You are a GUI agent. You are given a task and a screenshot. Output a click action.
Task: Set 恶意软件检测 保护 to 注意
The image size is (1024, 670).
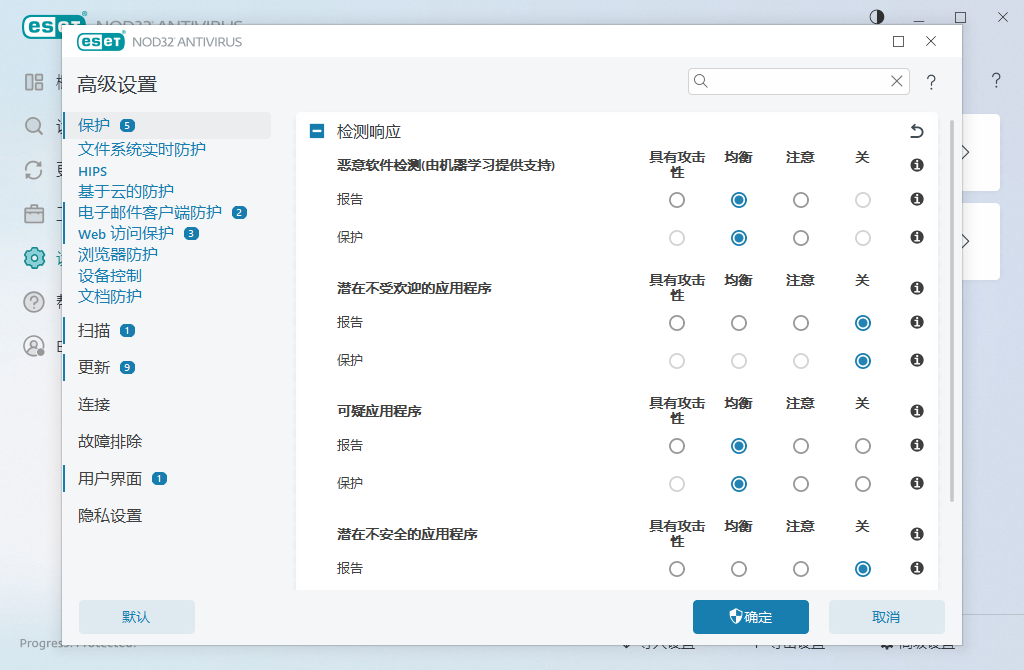point(801,238)
